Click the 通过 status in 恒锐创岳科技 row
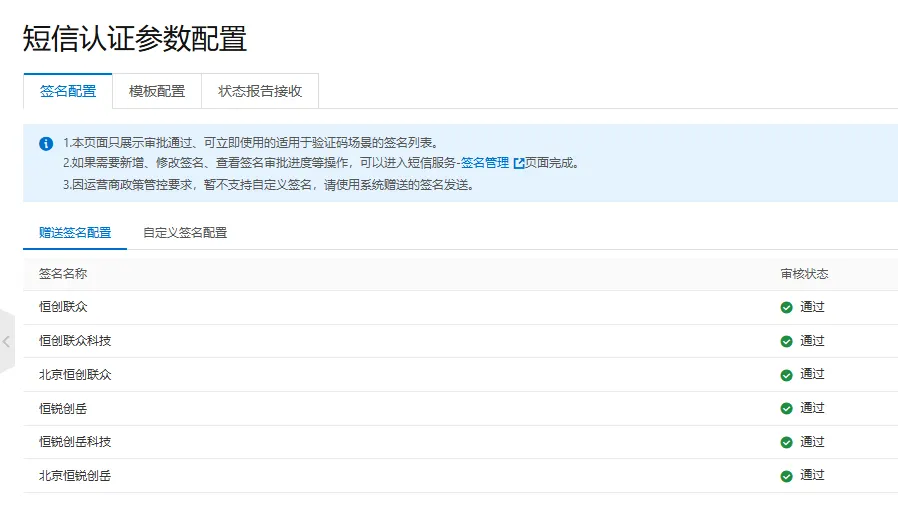 tap(812, 441)
